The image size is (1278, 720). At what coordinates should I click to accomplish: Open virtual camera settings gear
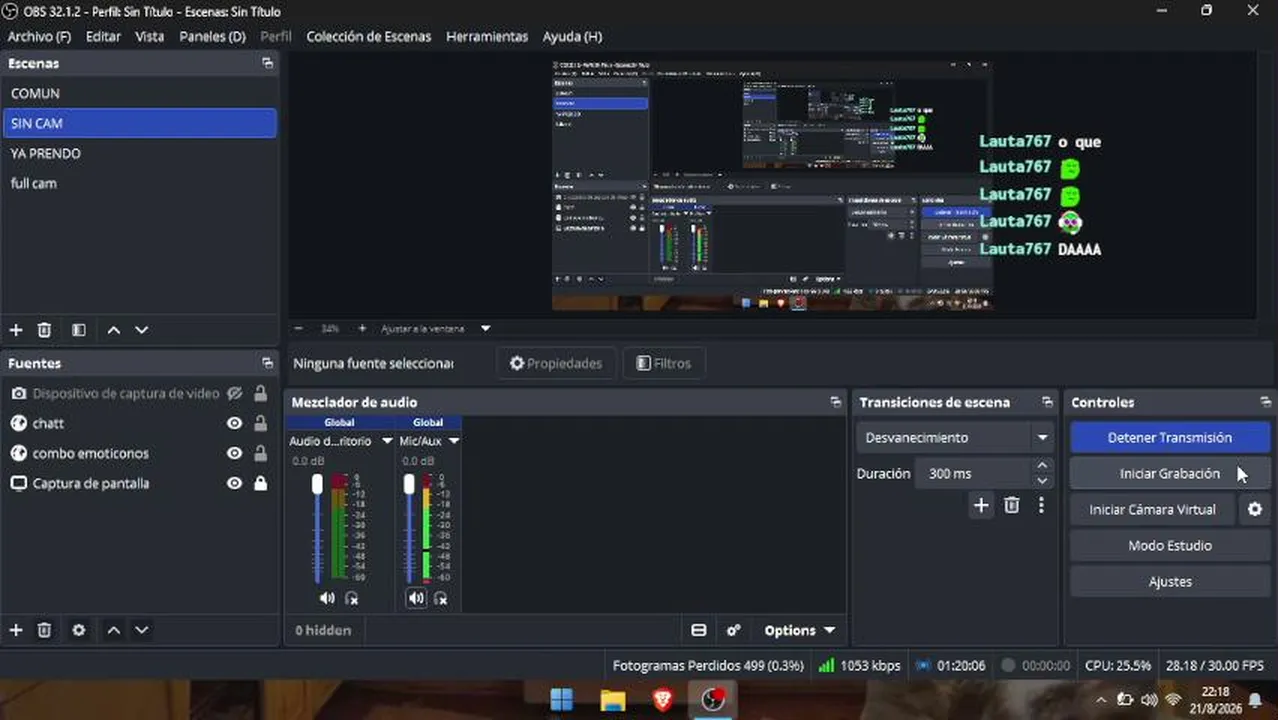[1255, 510]
